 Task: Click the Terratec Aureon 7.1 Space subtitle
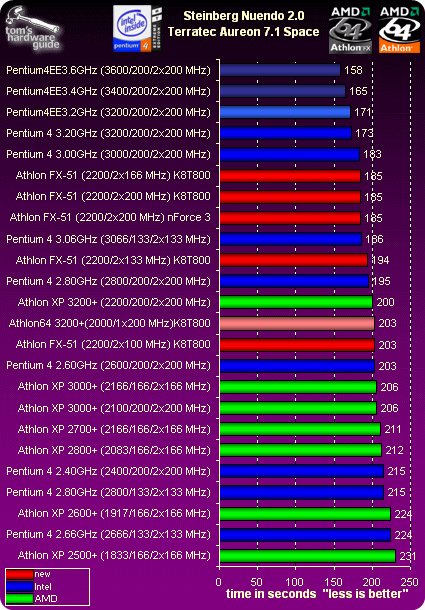pos(244,32)
